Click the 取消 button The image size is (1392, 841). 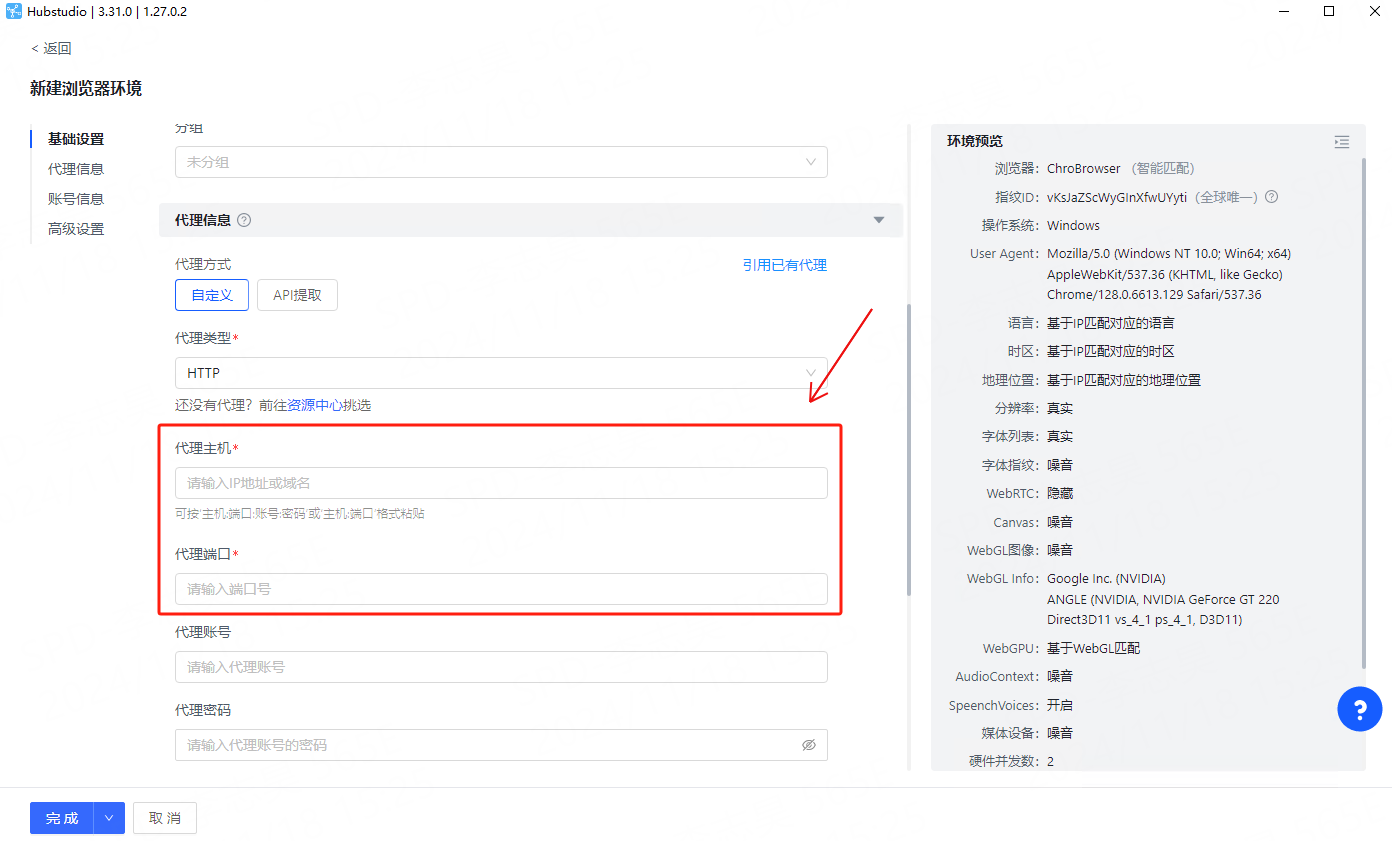(165, 818)
